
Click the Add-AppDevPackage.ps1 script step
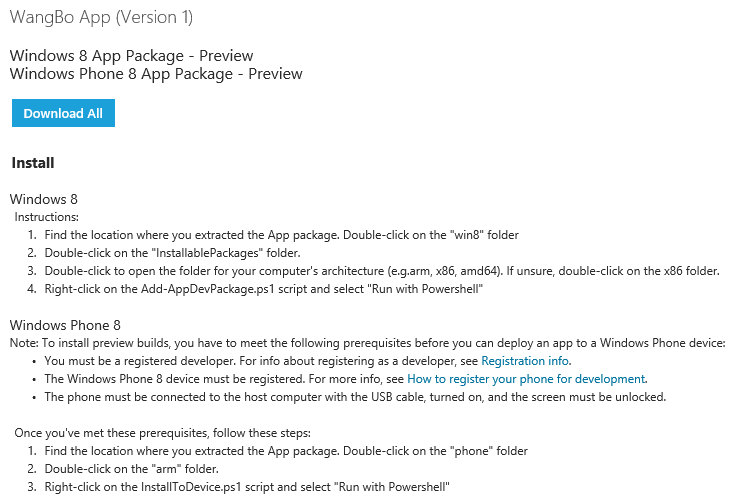tap(264, 289)
